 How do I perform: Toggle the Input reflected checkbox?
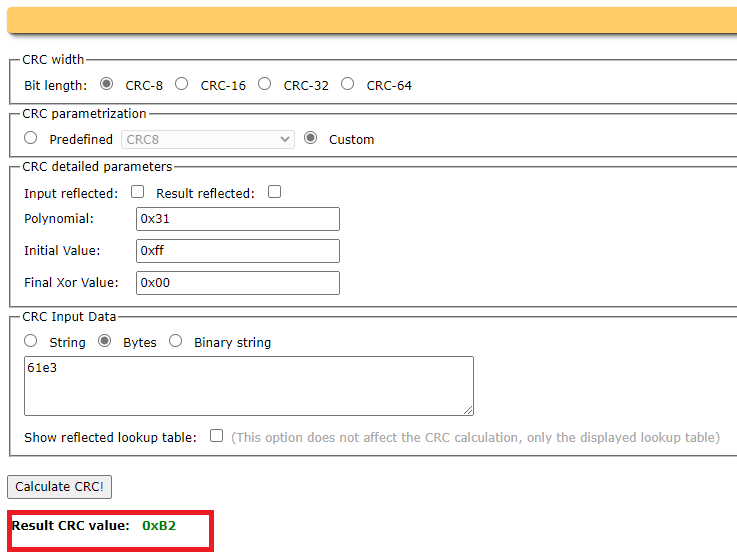pyautogui.click(x=137, y=192)
